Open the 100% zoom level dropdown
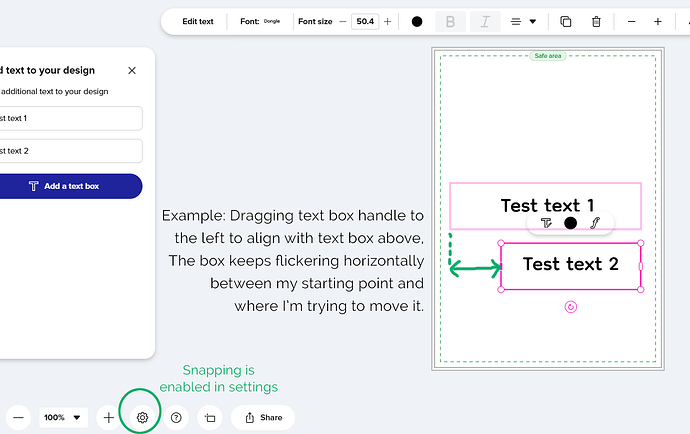Screen dimensions: 690x434 tap(63, 417)
